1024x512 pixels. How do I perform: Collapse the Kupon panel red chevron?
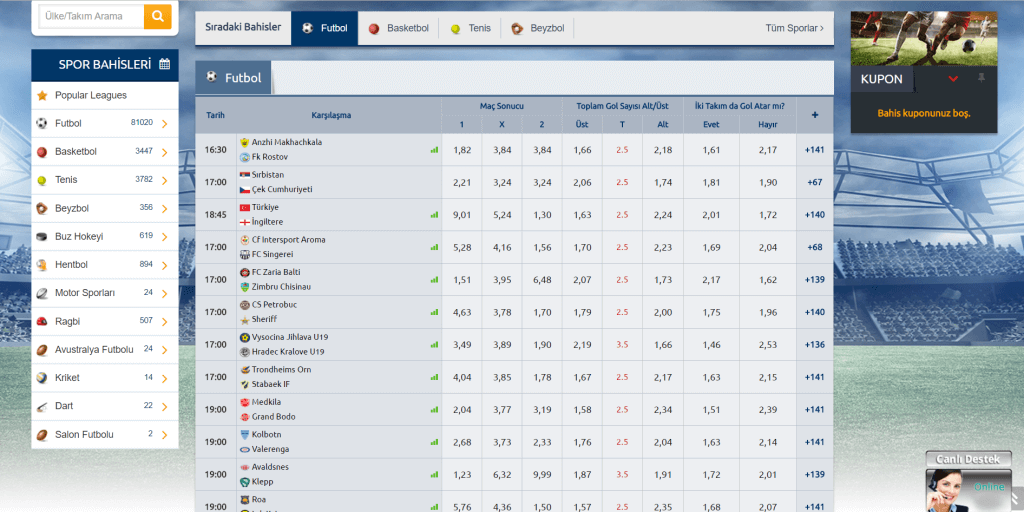coord(953,79)
